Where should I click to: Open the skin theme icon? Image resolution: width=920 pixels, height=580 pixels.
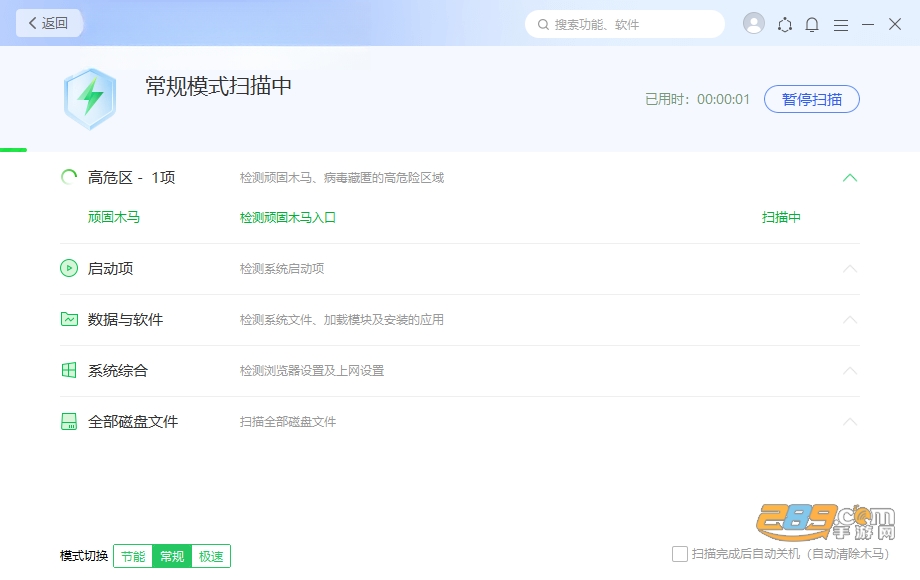tap(784, 25)
